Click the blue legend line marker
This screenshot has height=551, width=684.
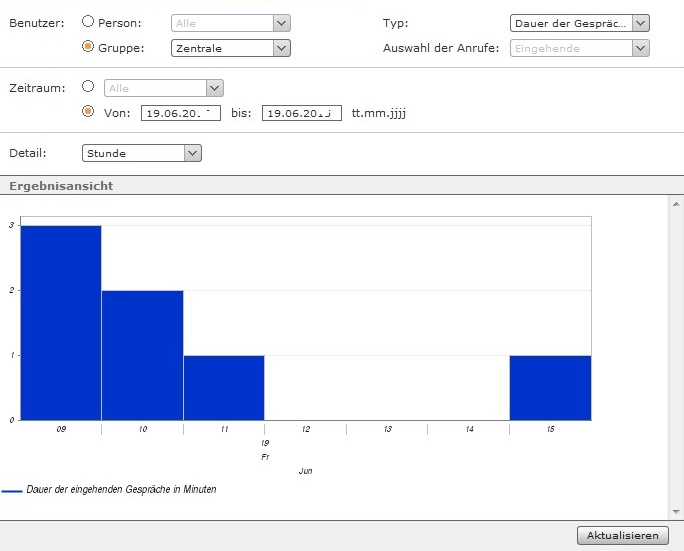coord(12,490)
